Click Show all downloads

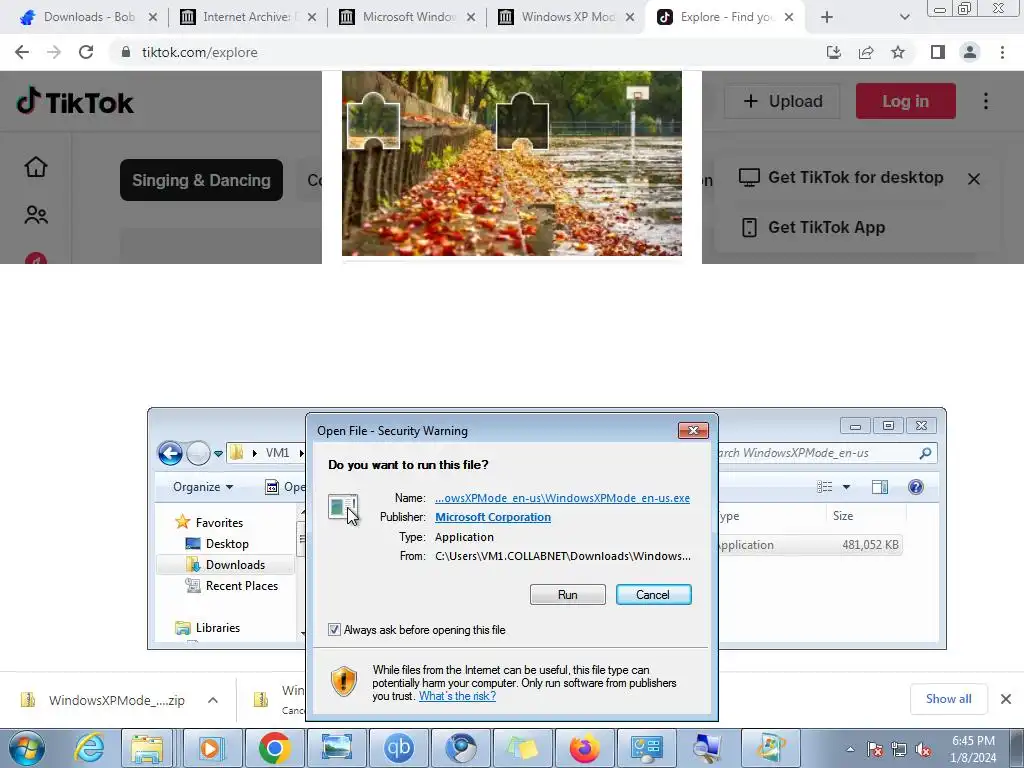(x=948, y=699)
